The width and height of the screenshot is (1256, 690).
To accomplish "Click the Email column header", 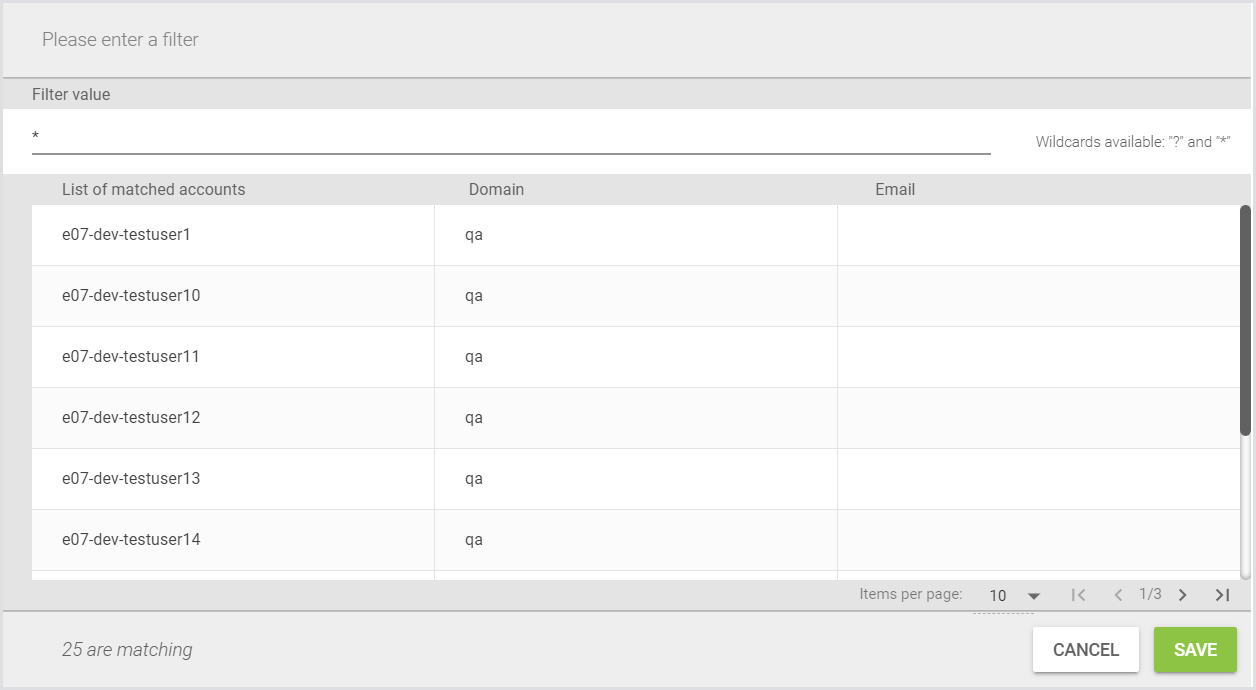I will pos(895,189).
